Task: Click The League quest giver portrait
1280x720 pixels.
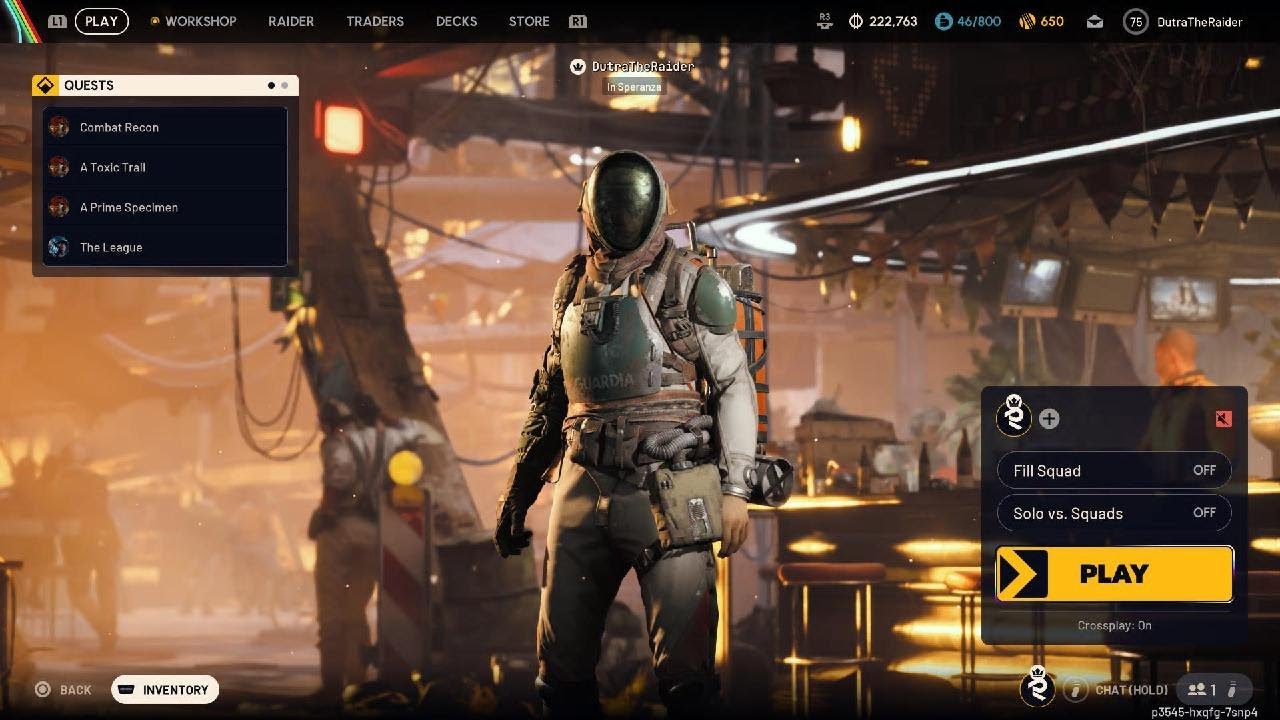Action: (x=59, y=247)
